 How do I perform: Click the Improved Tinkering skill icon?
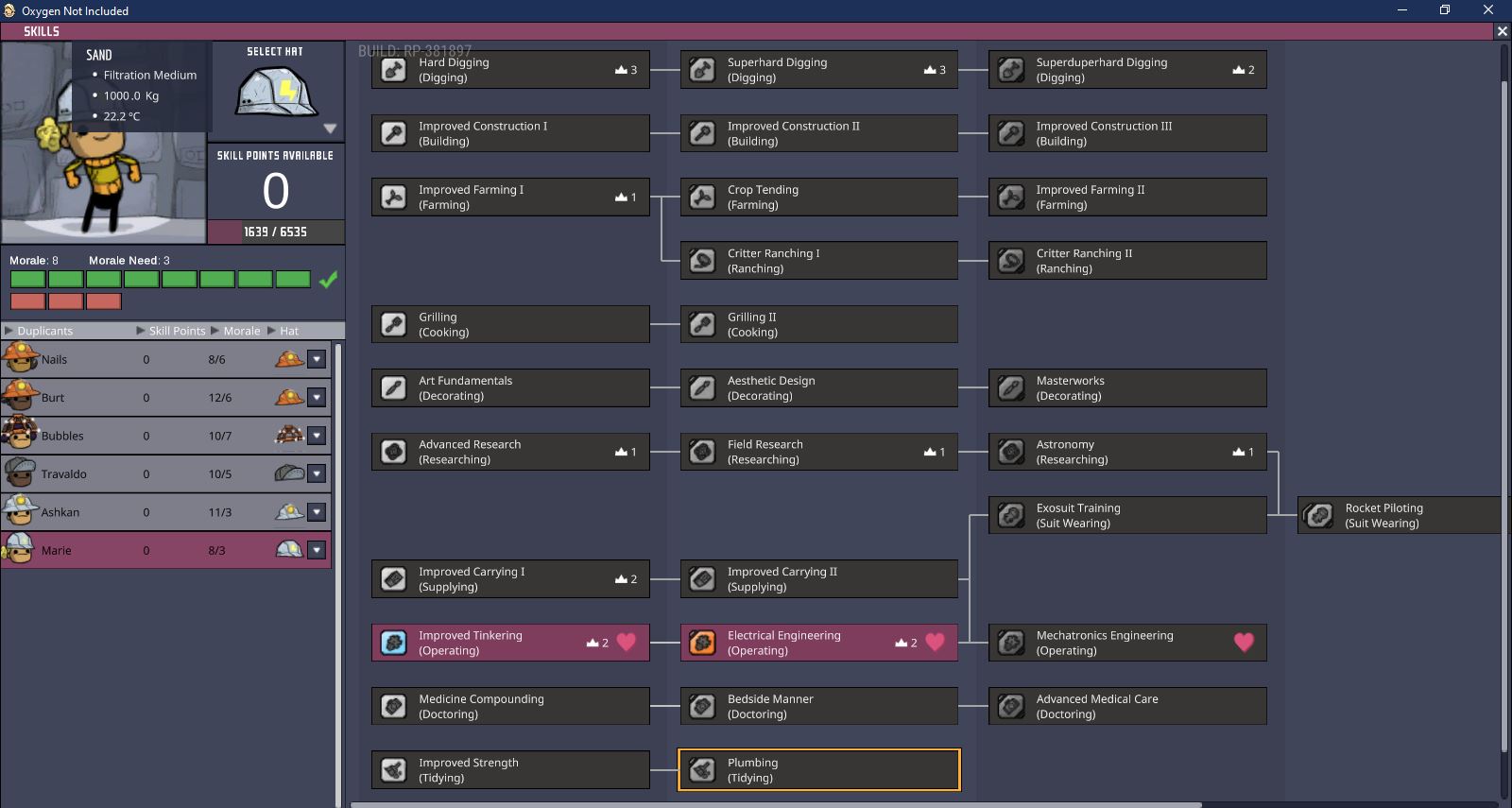393,643
